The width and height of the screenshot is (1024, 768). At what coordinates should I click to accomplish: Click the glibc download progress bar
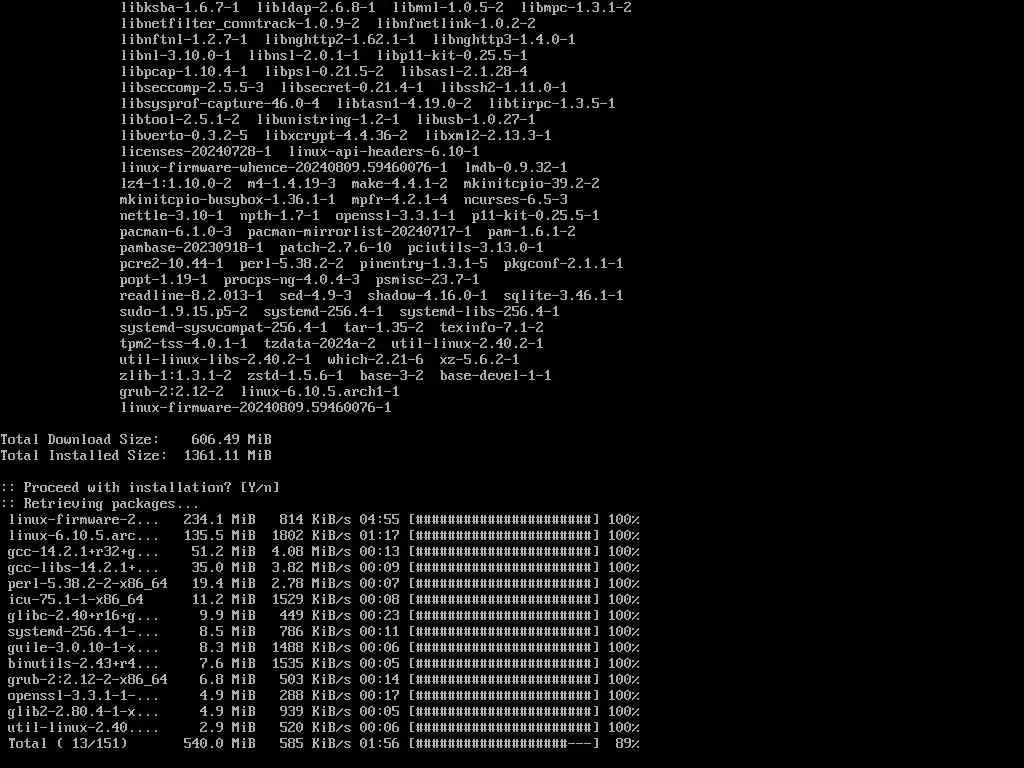tap(504, 616)
